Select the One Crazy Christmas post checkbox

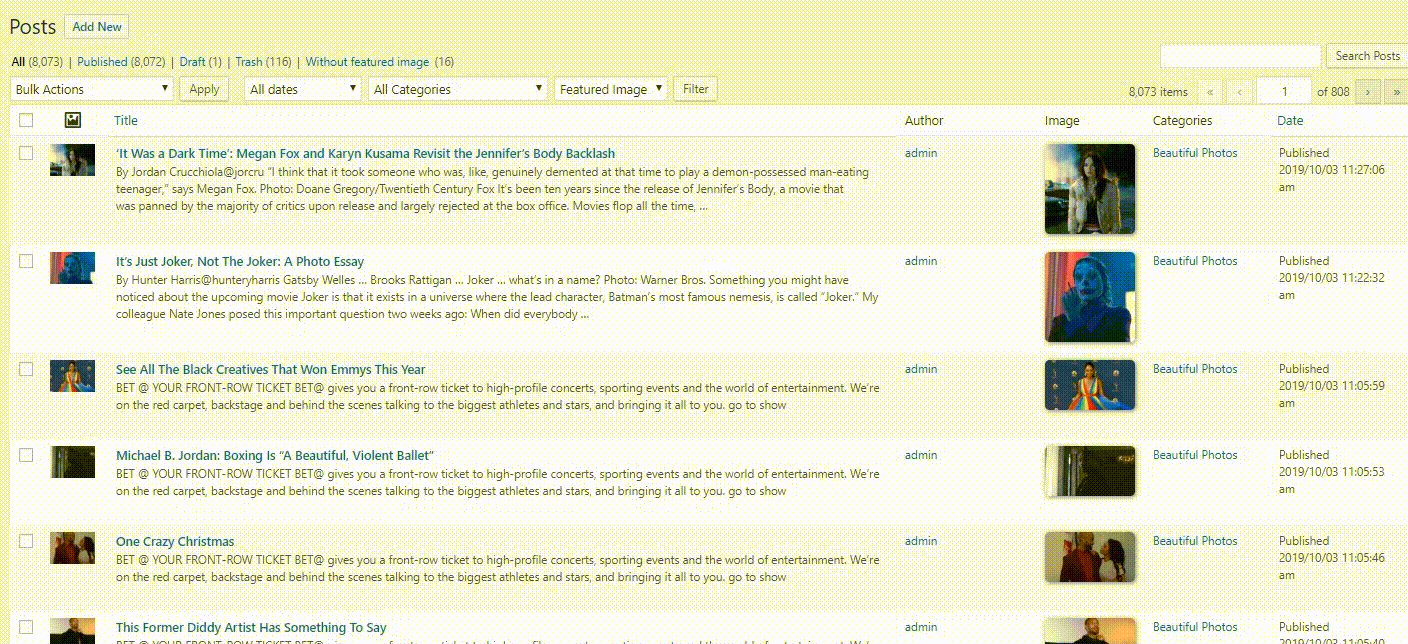26,541
